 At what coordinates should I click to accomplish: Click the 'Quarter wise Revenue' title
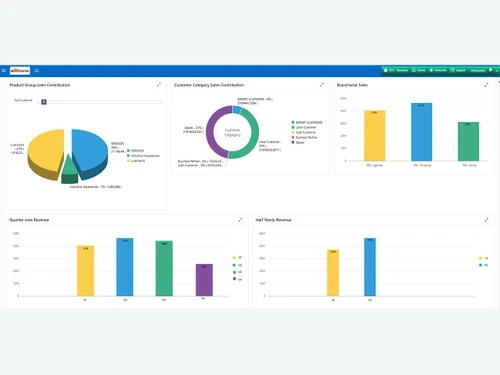(29, 220)
